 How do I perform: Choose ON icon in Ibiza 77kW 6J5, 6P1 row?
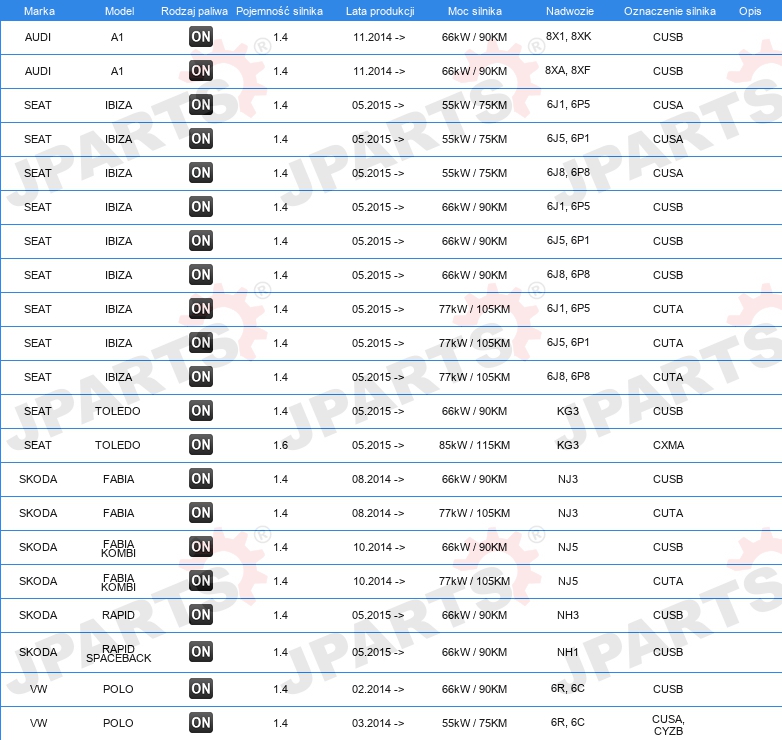(201, 342)
